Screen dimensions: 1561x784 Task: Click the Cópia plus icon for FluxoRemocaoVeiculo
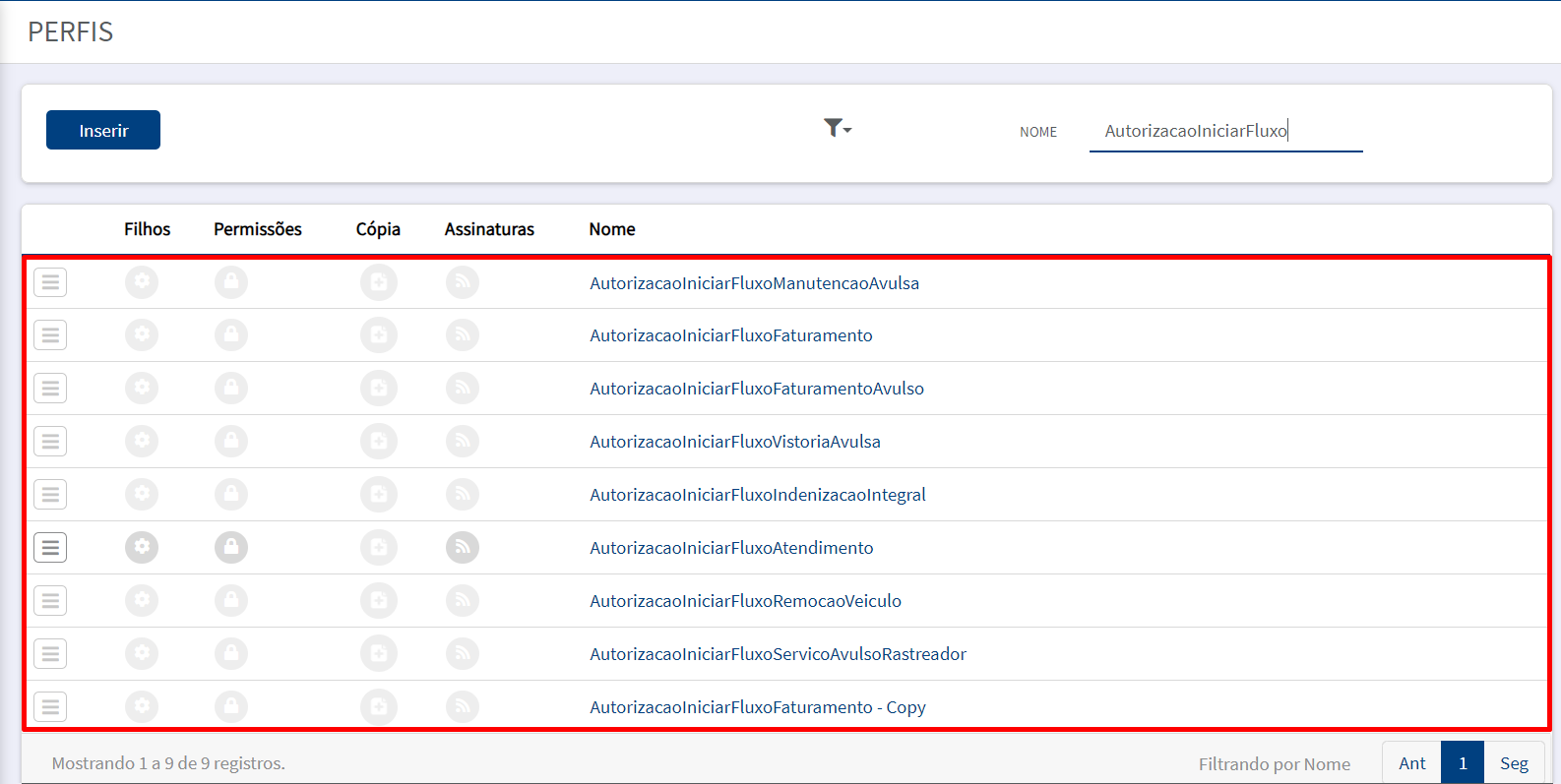[x=379, y=601]
